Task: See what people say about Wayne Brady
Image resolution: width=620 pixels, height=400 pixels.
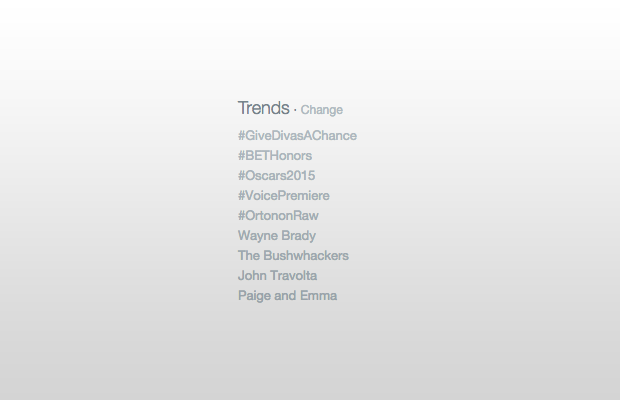Action: [277, 236]
